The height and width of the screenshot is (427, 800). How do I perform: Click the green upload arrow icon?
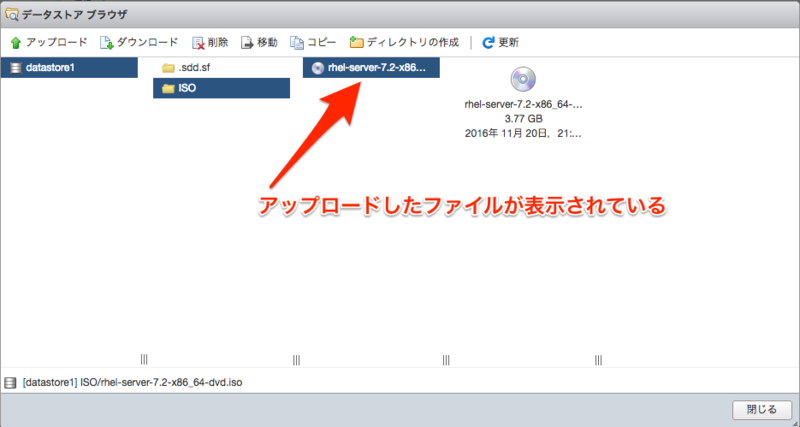16,43
